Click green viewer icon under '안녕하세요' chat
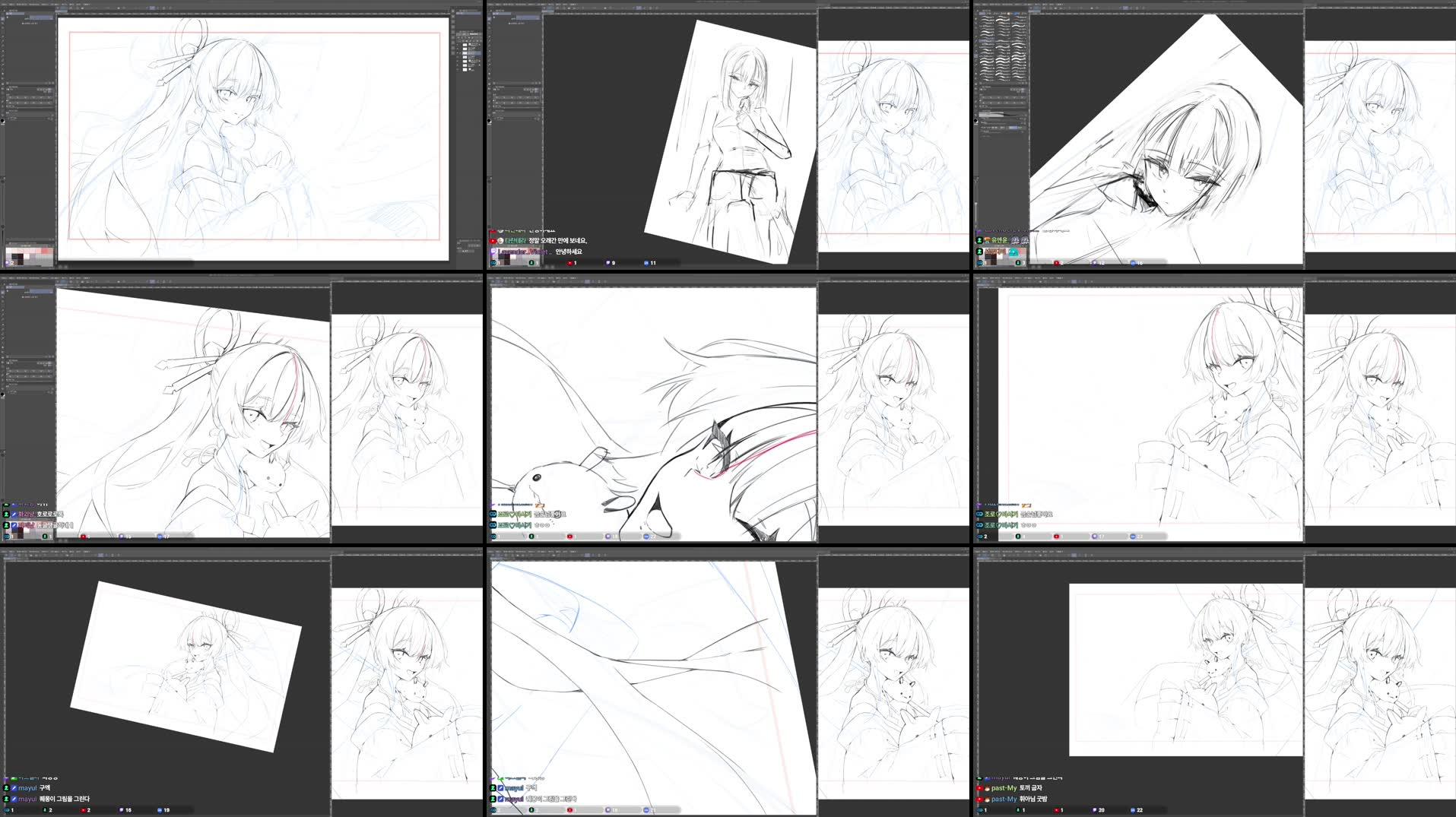The height and width of the screenshot is (817, 1456). click(x=531, y=263)
